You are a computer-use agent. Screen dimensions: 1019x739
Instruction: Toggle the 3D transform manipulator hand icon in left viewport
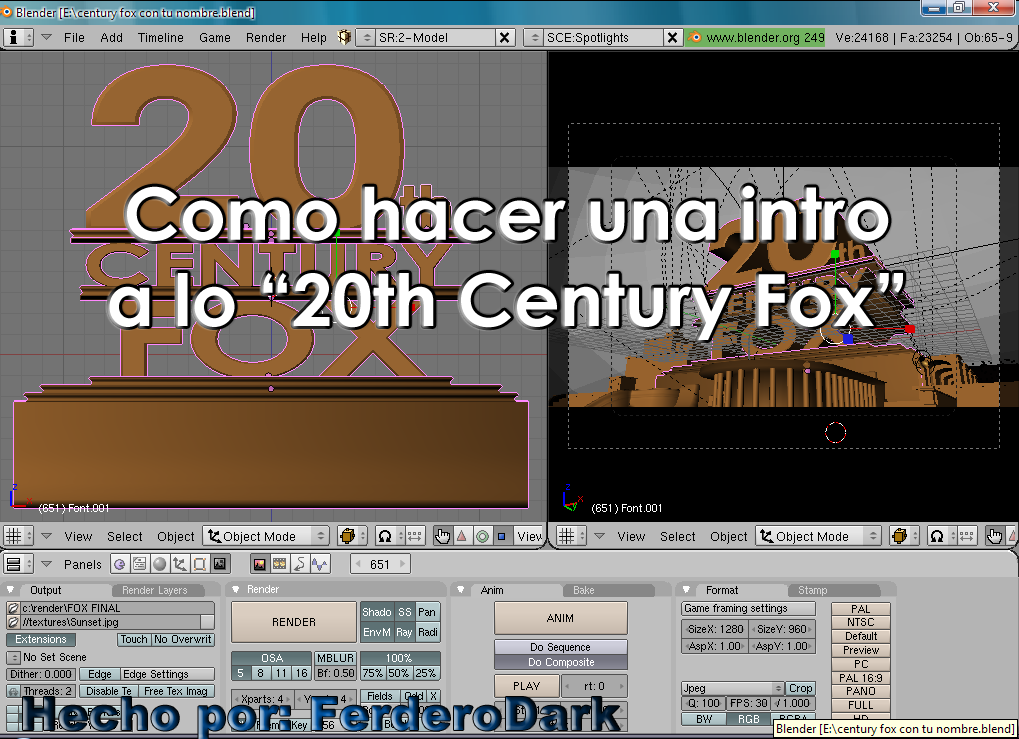tap(443, 536)
